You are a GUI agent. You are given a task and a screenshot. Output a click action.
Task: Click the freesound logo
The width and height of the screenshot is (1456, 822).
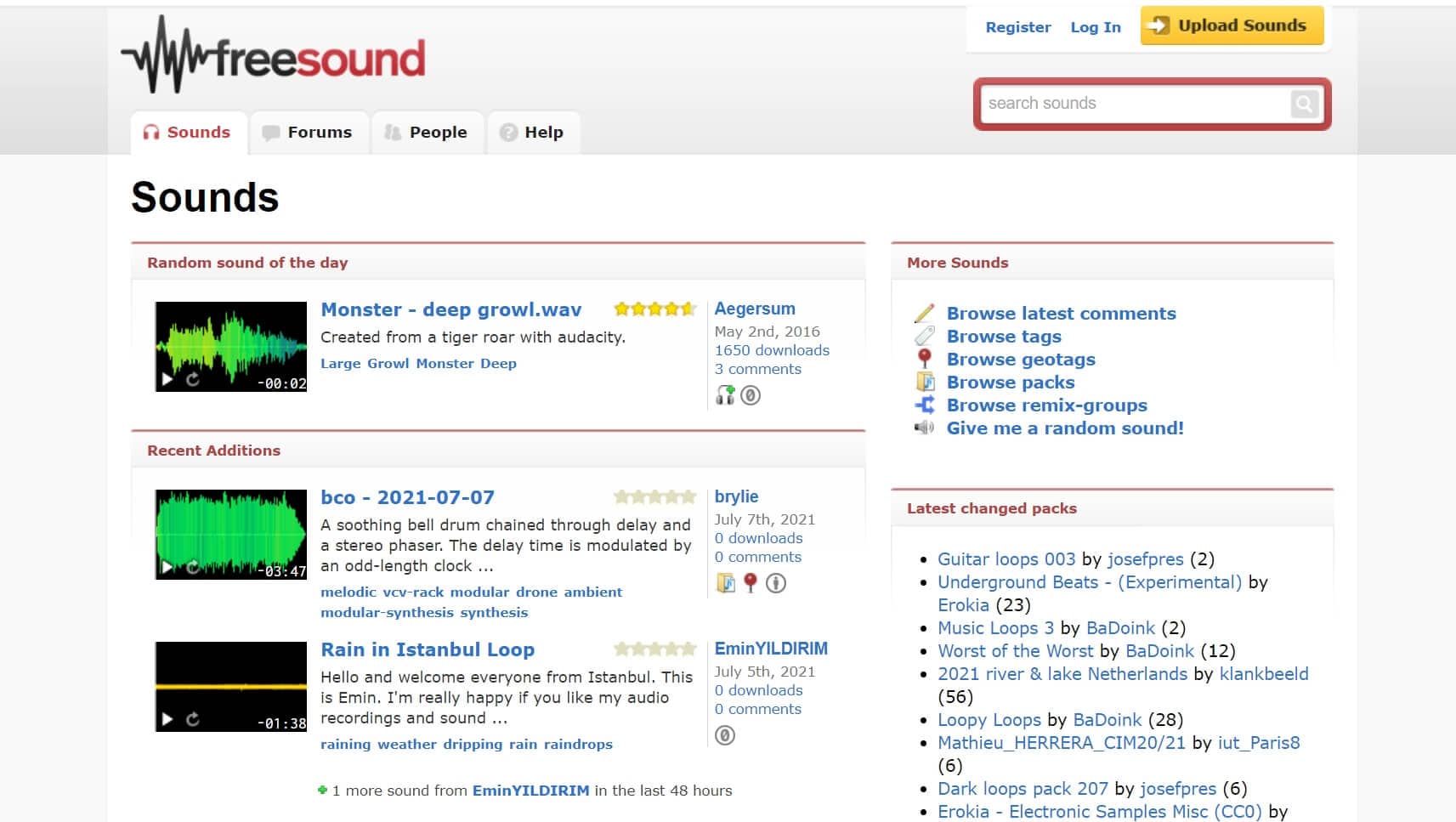point(274,56)
